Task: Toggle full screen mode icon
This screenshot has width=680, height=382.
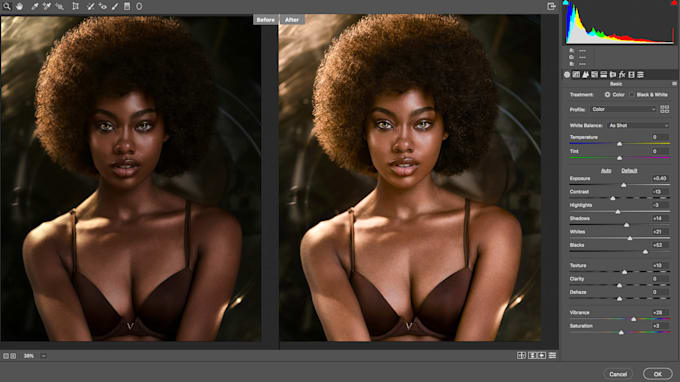Action: pos(551,6)
